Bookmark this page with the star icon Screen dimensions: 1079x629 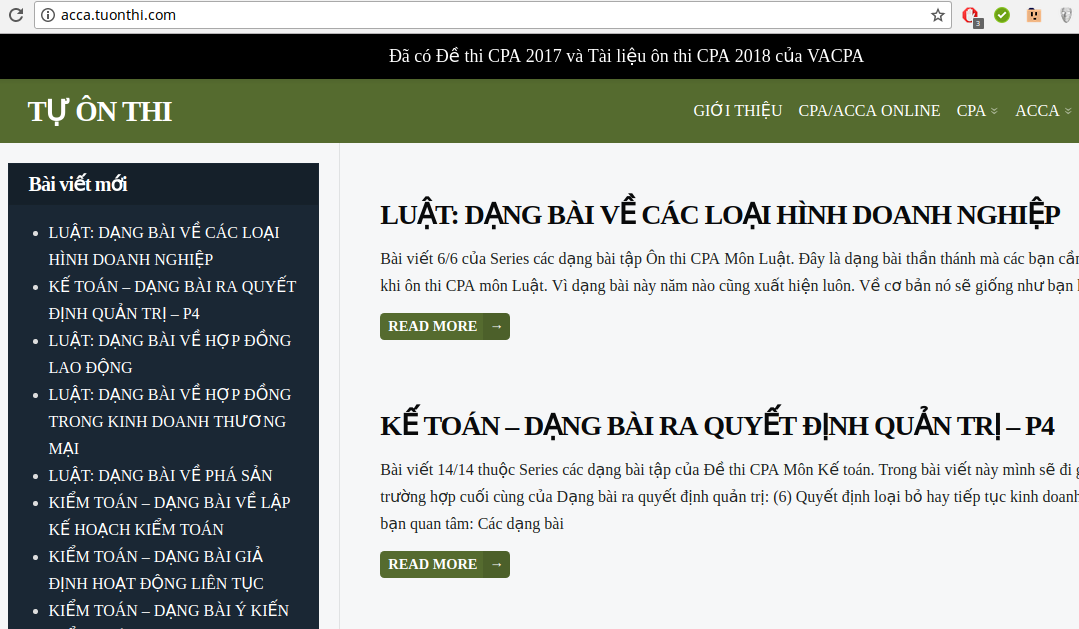pyautogui.click(x=937, y=15)
